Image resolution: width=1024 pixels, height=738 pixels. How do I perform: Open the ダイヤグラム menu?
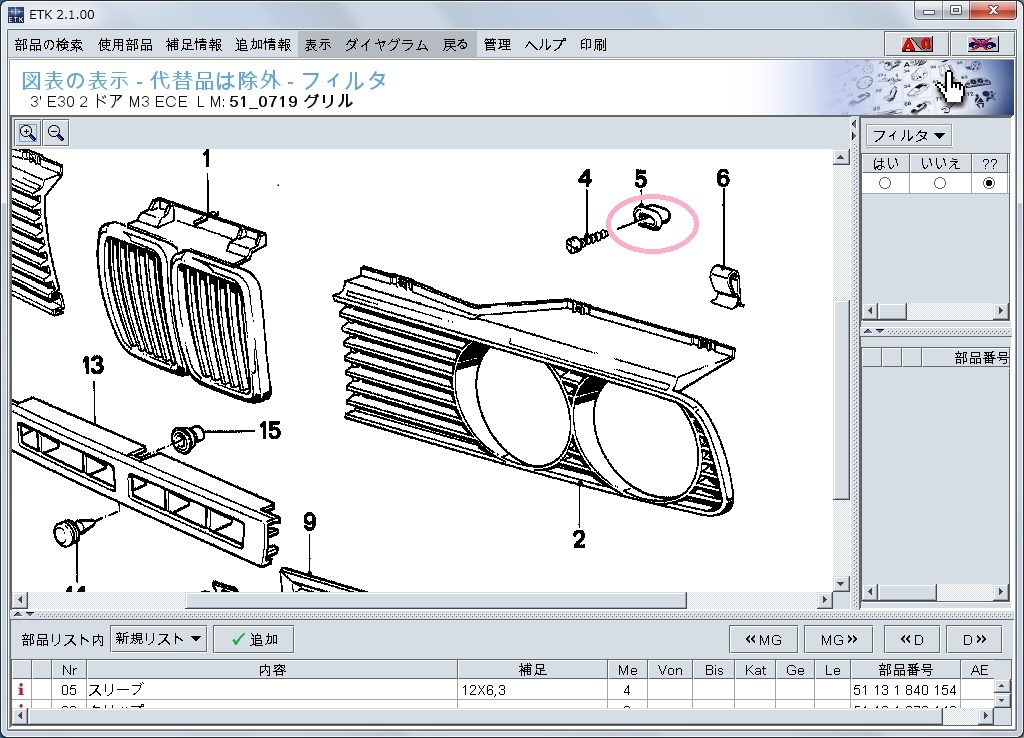(x=387, y=44)
